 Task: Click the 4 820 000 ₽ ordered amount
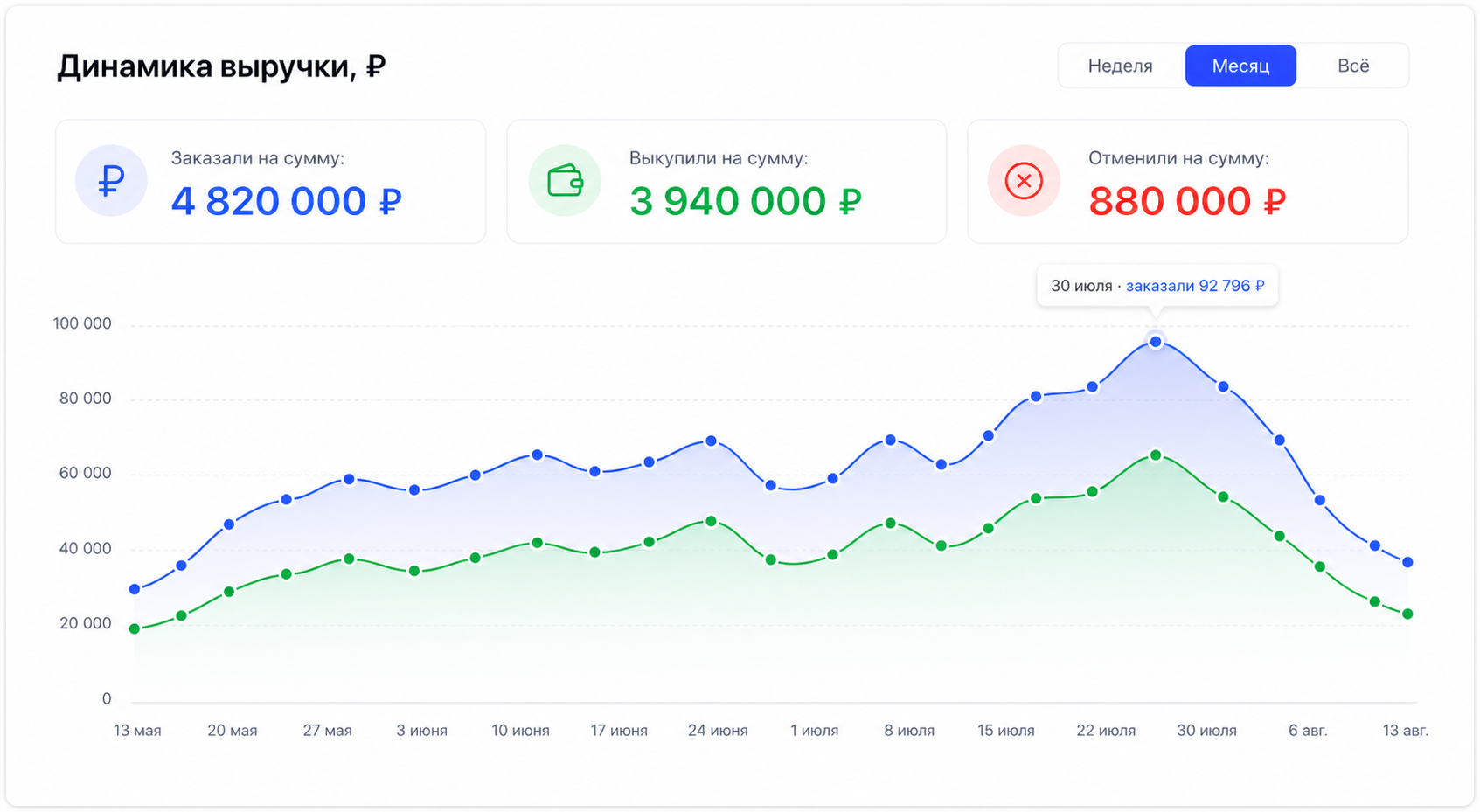[286, 201]
